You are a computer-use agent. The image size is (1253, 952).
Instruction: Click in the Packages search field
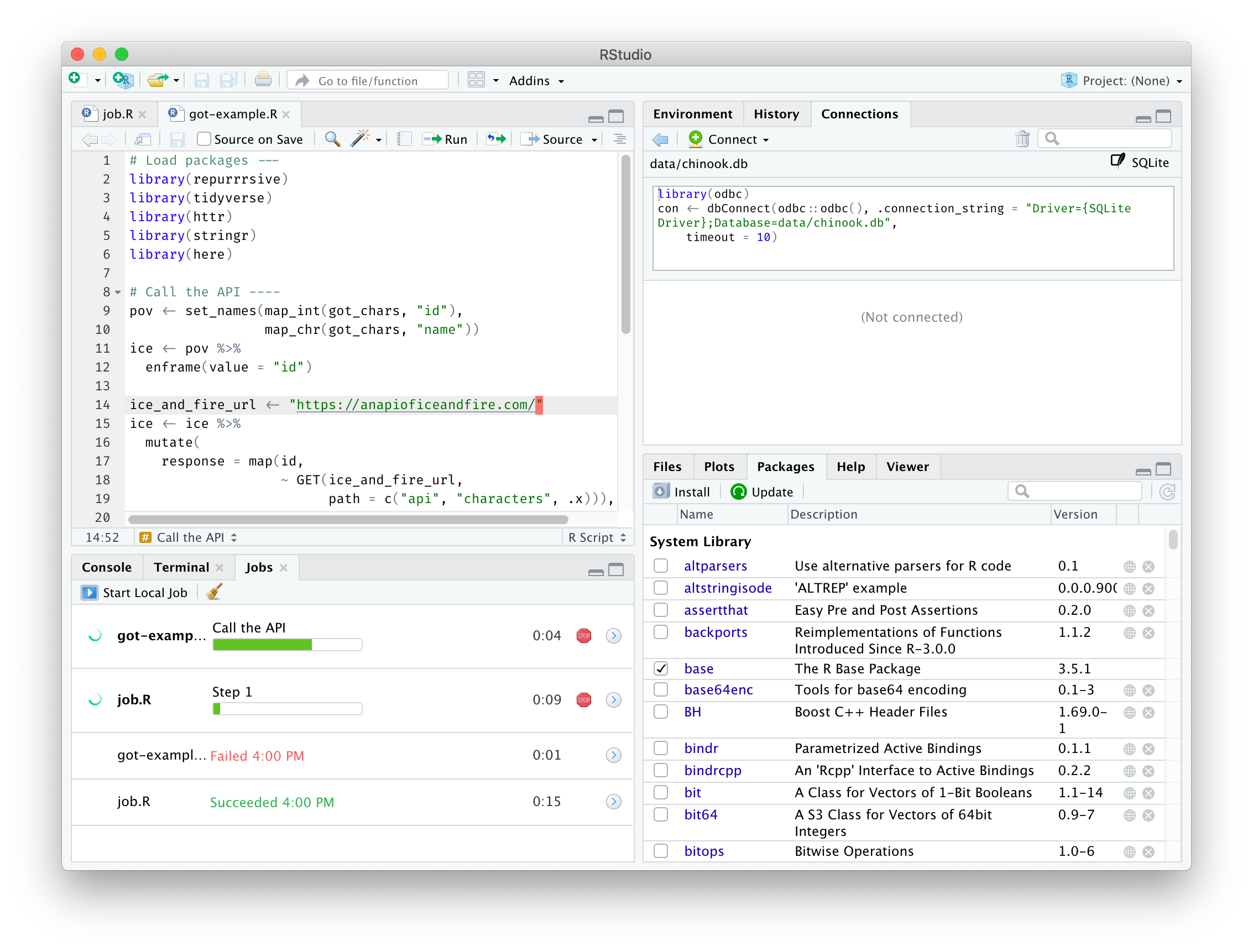pyautogui.click(x=1074, y=491)
